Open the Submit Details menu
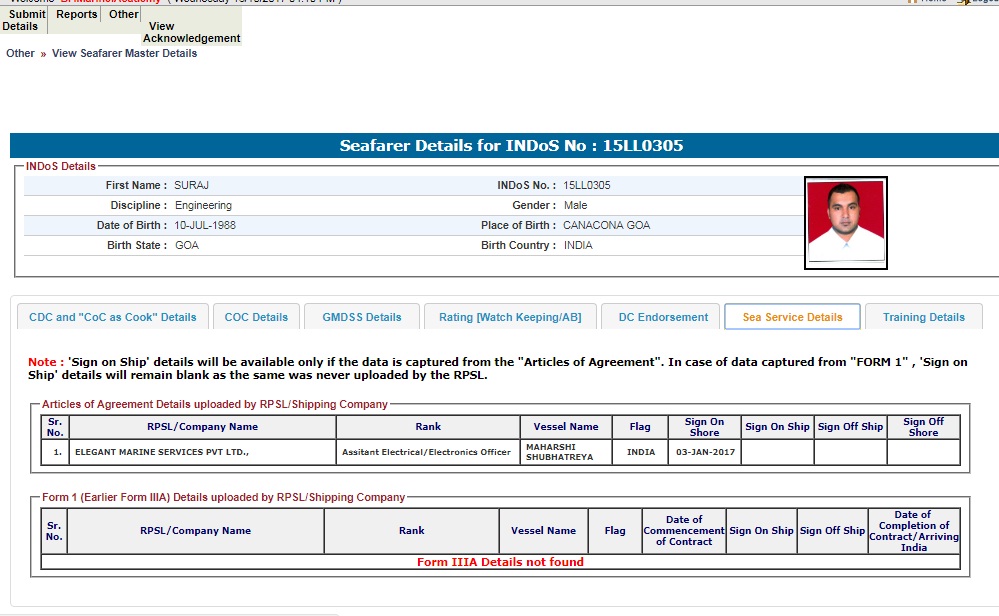The image size is (999, 616). point(24,20)
